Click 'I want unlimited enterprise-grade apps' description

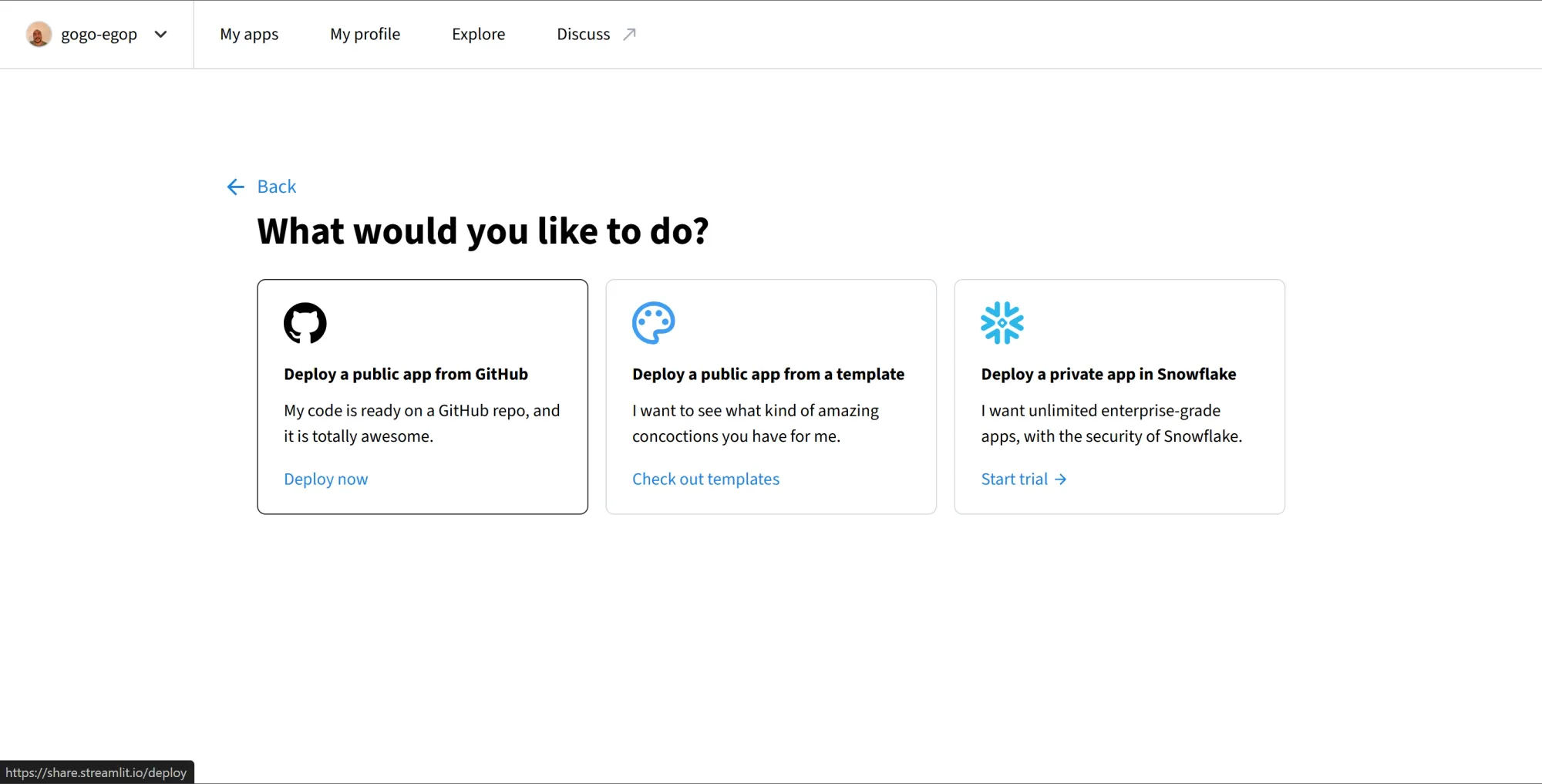click(1112, 423)
